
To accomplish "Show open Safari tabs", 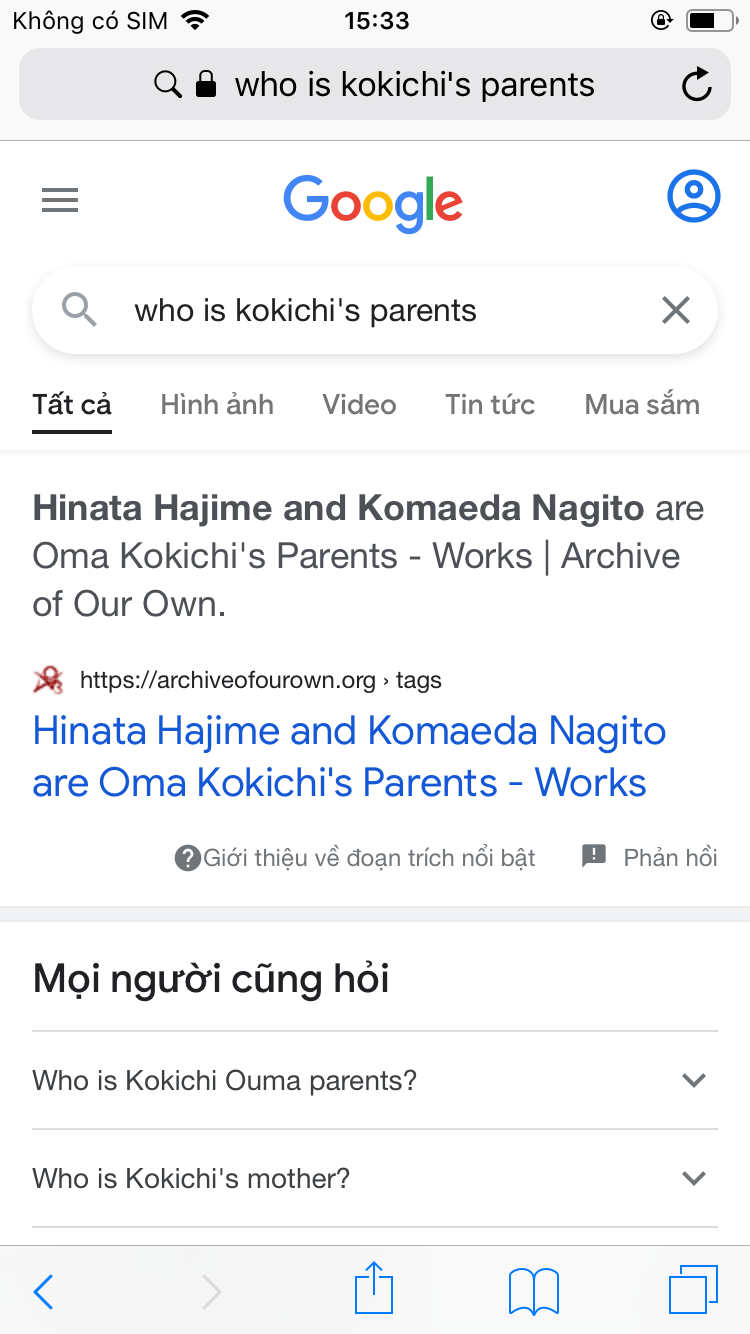I will point(692,1290).
